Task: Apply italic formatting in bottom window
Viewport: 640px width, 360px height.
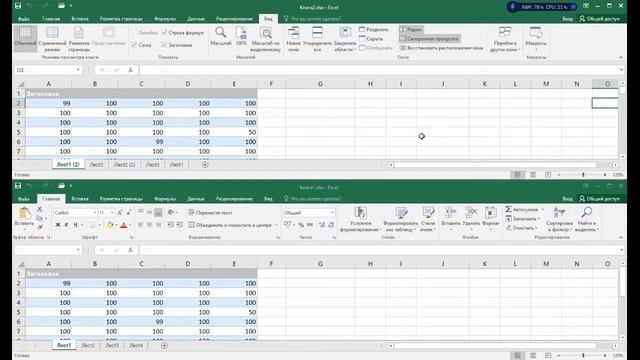Action: point(66,225)
